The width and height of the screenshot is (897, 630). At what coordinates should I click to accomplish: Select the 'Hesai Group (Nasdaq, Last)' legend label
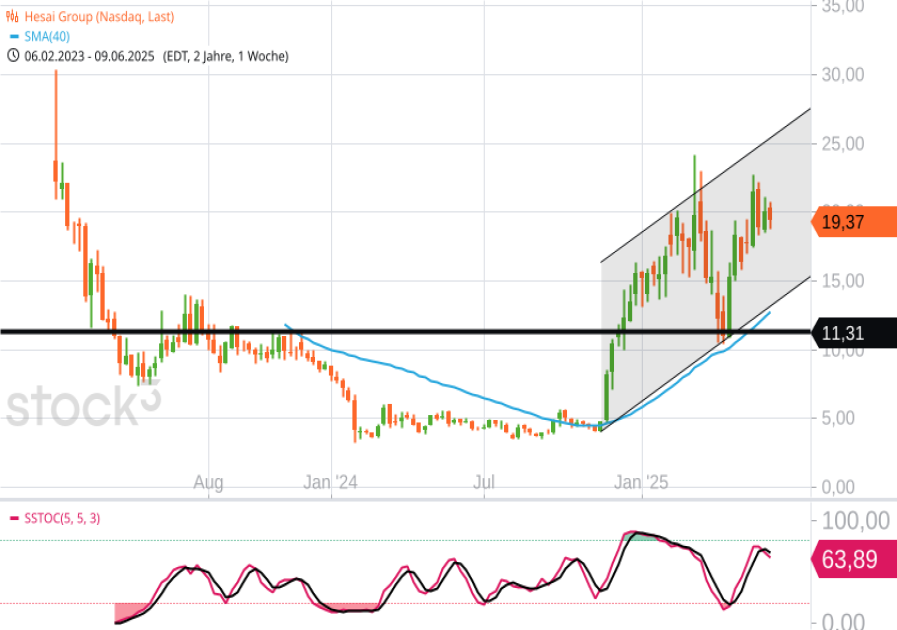[99, 17]
